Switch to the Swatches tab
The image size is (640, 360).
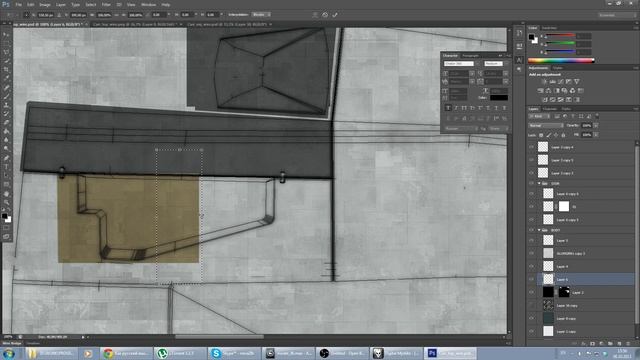(549, 28)
